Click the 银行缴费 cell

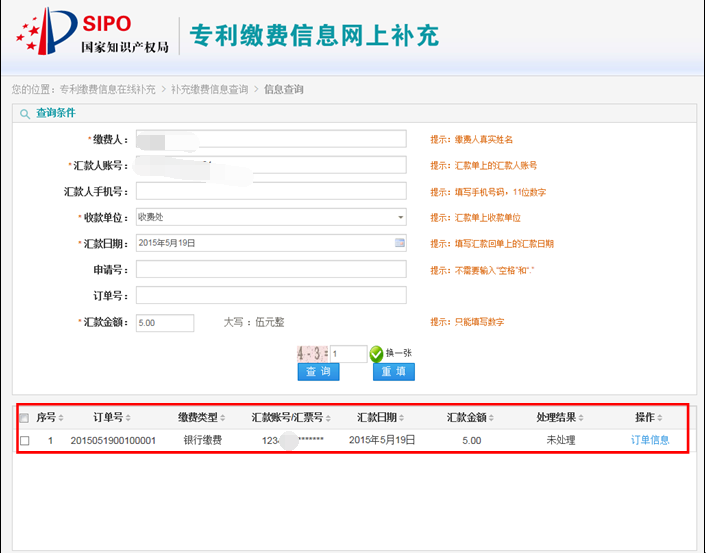pos(203,440)
